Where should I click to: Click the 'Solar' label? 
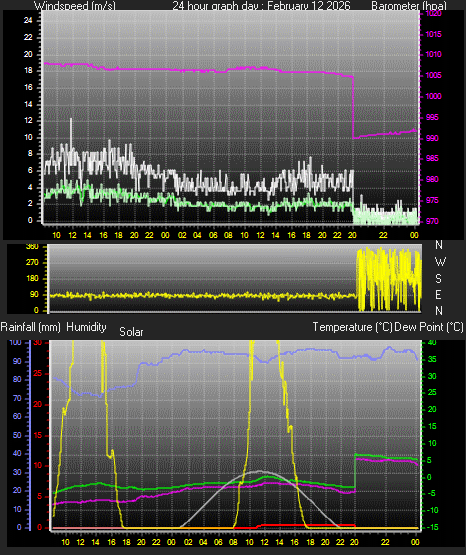click(x=131, y=332)
